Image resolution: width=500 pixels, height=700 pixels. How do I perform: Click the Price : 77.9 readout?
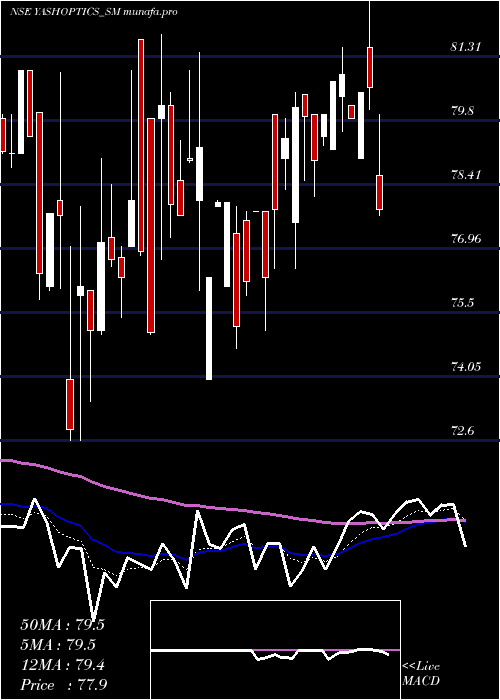(x=63, y=685)
